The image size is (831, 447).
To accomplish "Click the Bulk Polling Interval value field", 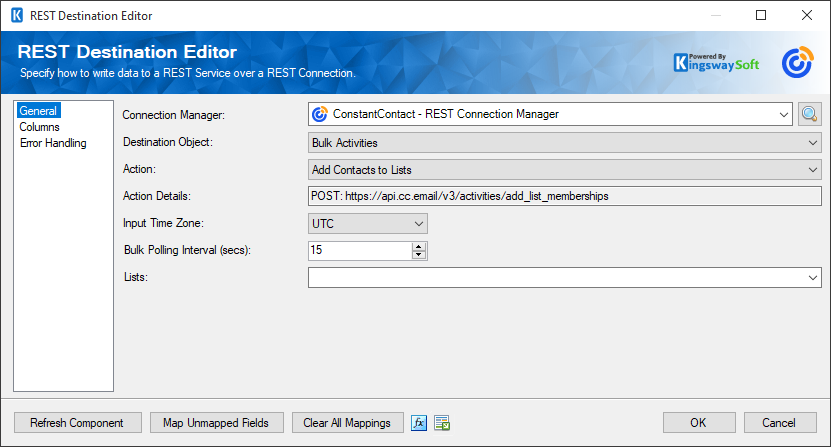I will coord(360,250).
